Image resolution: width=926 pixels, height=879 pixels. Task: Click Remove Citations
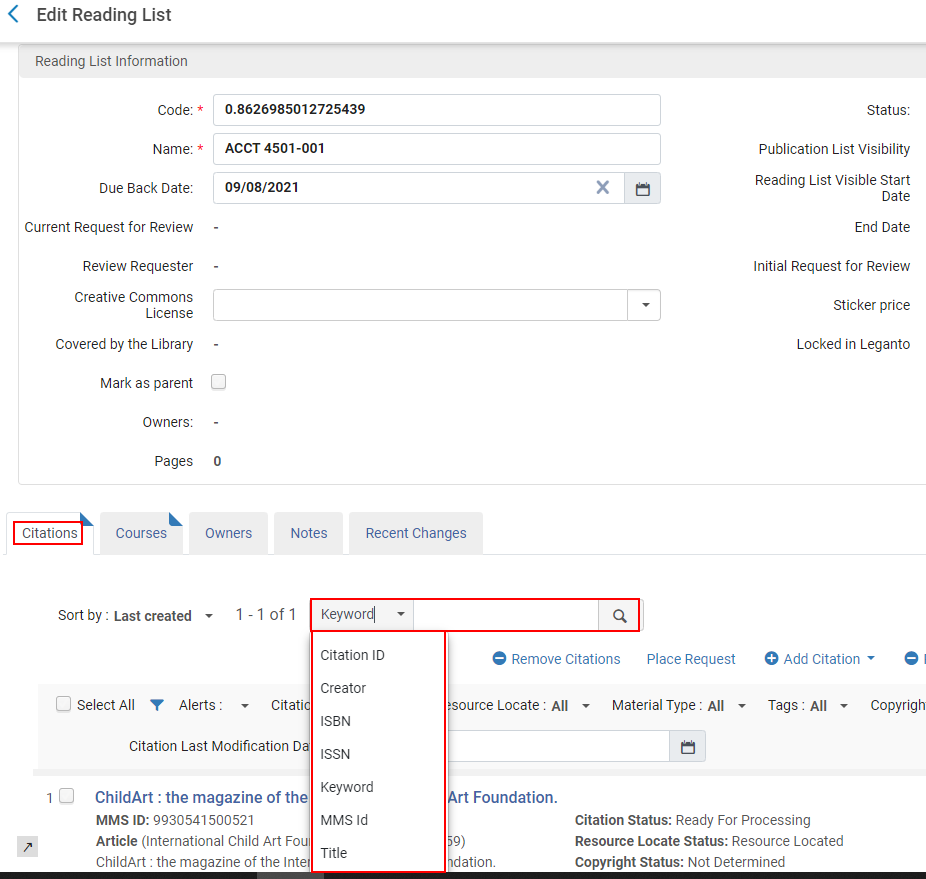pos(556,659)
